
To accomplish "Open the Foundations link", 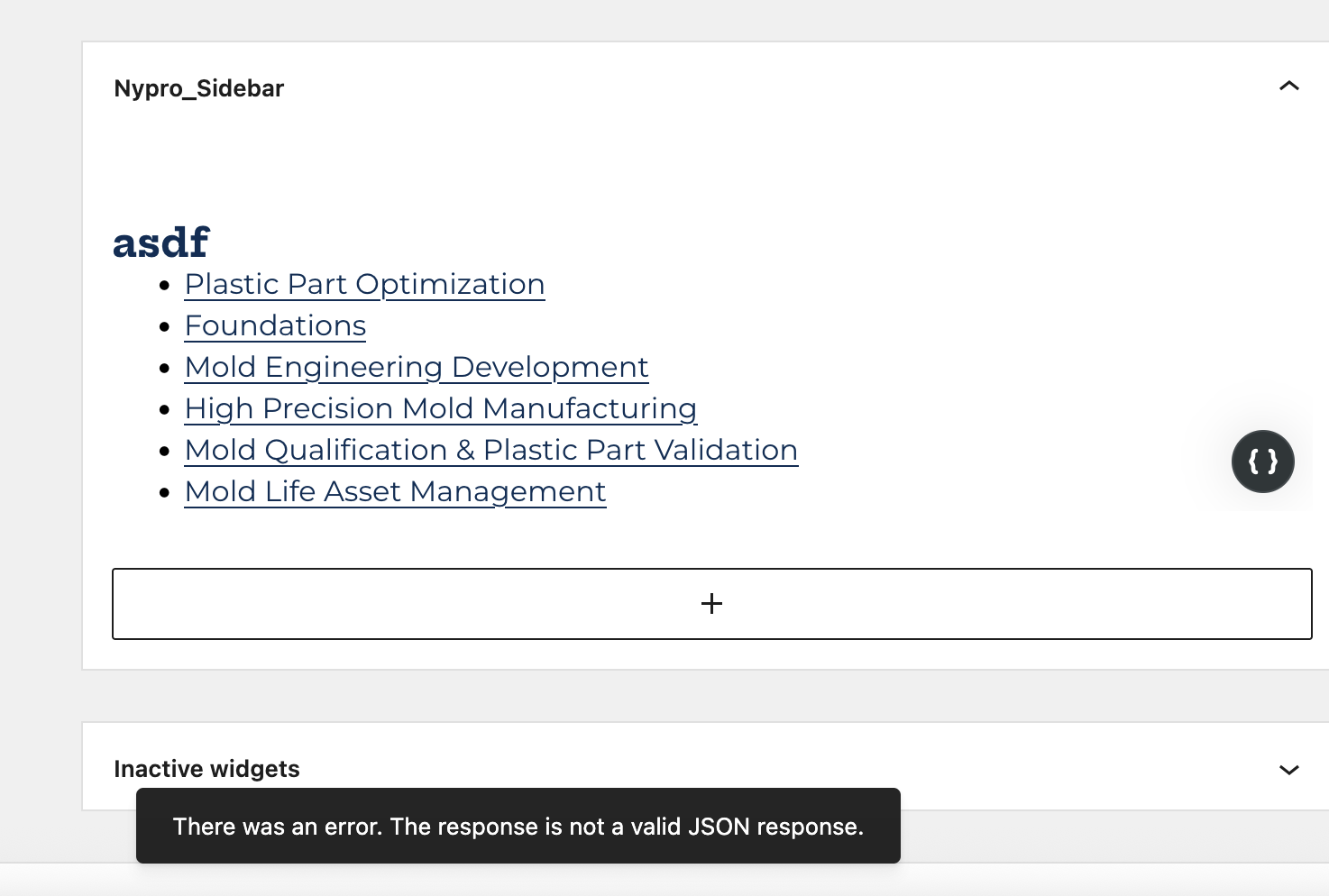I will click(275, 326).
